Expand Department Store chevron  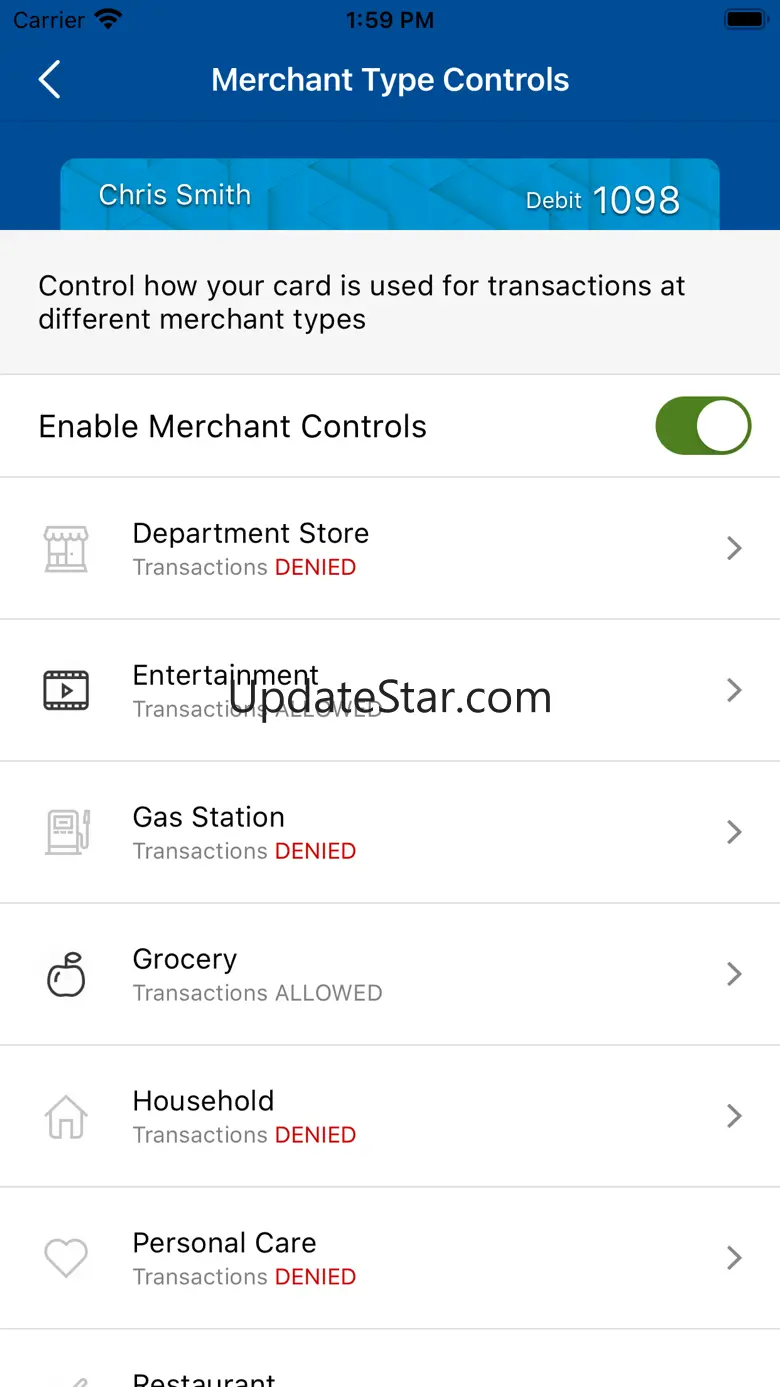734,548
